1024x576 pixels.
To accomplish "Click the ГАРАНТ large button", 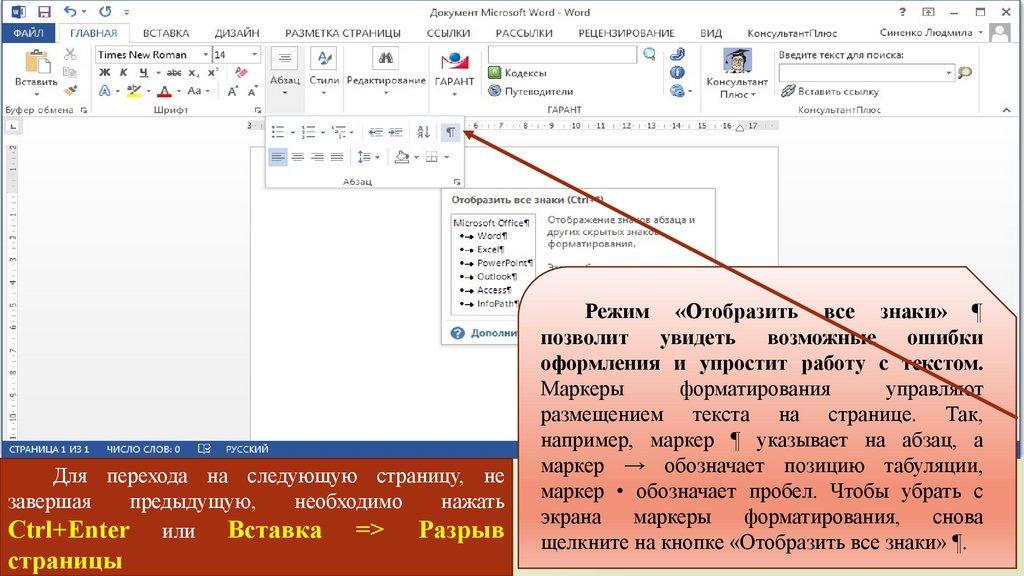I will point(454,73).
